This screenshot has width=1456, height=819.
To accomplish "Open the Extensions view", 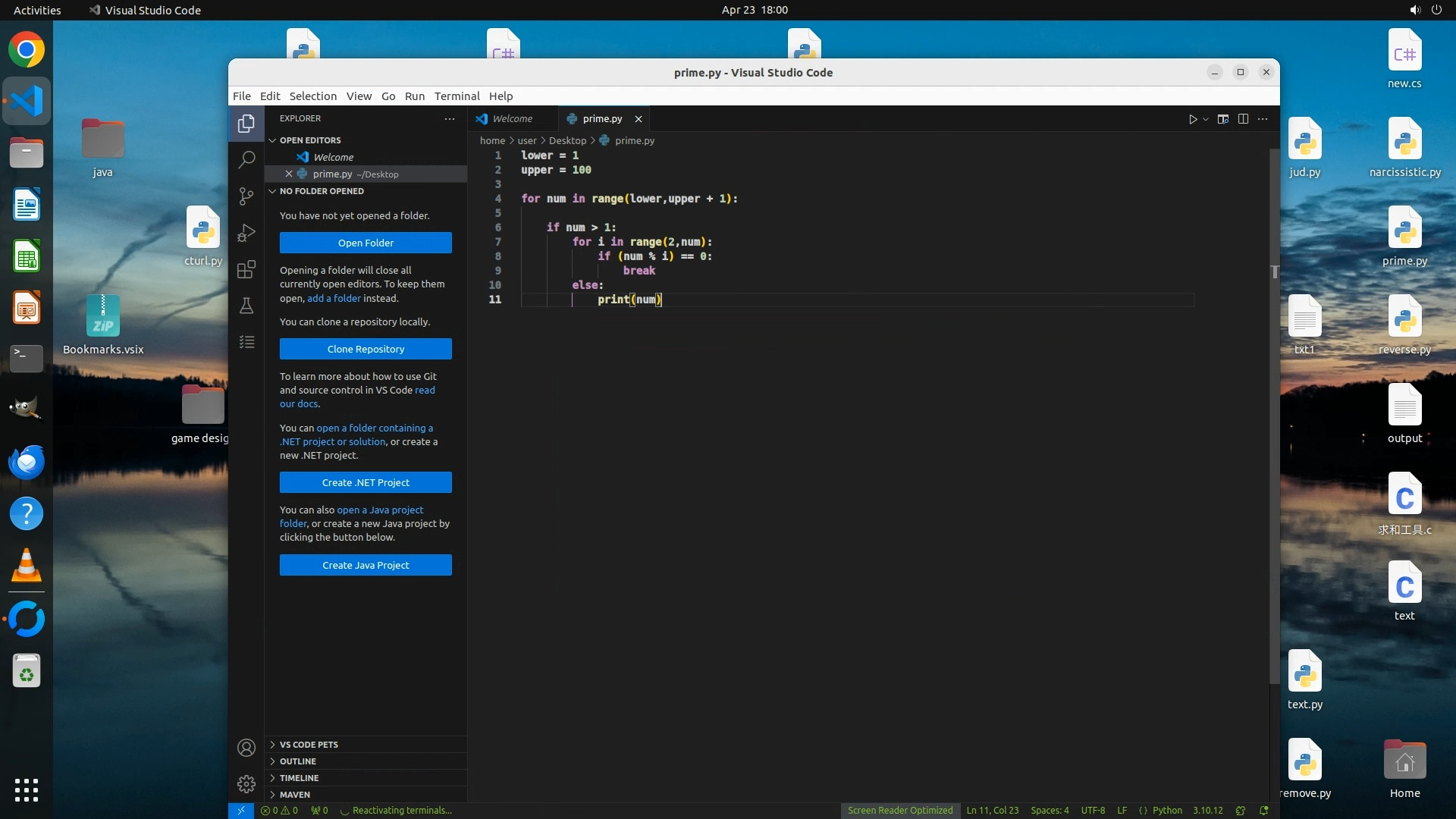I will 246,269.
